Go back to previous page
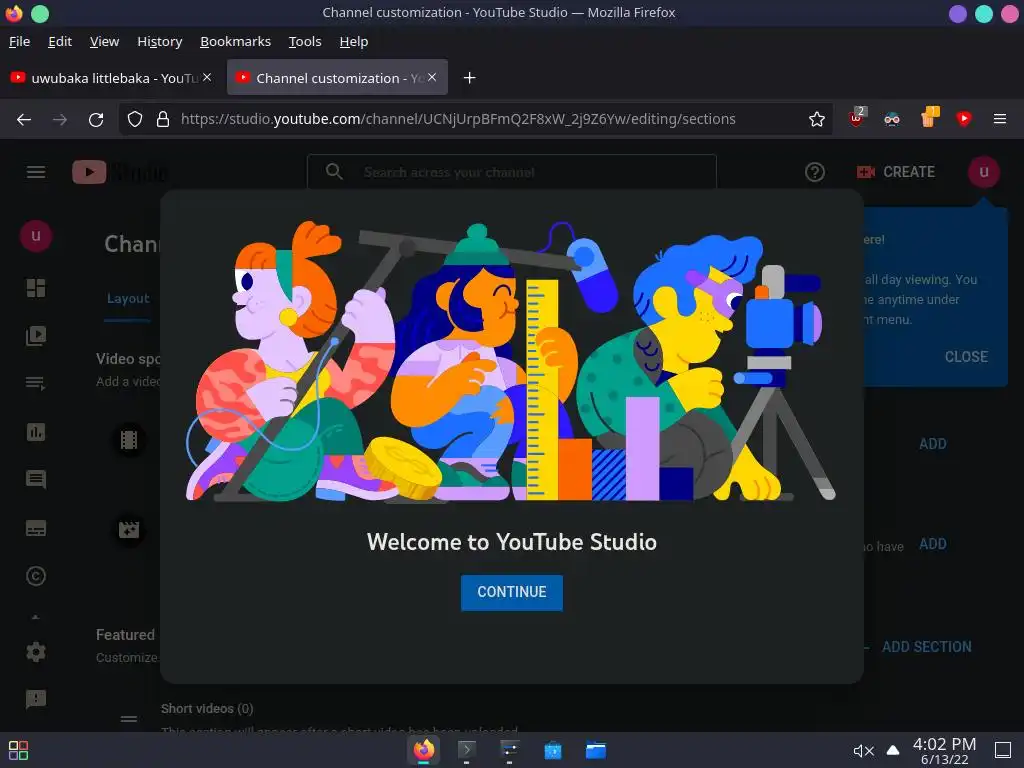This screenshot has width=1024, height=768. [24, 119]
